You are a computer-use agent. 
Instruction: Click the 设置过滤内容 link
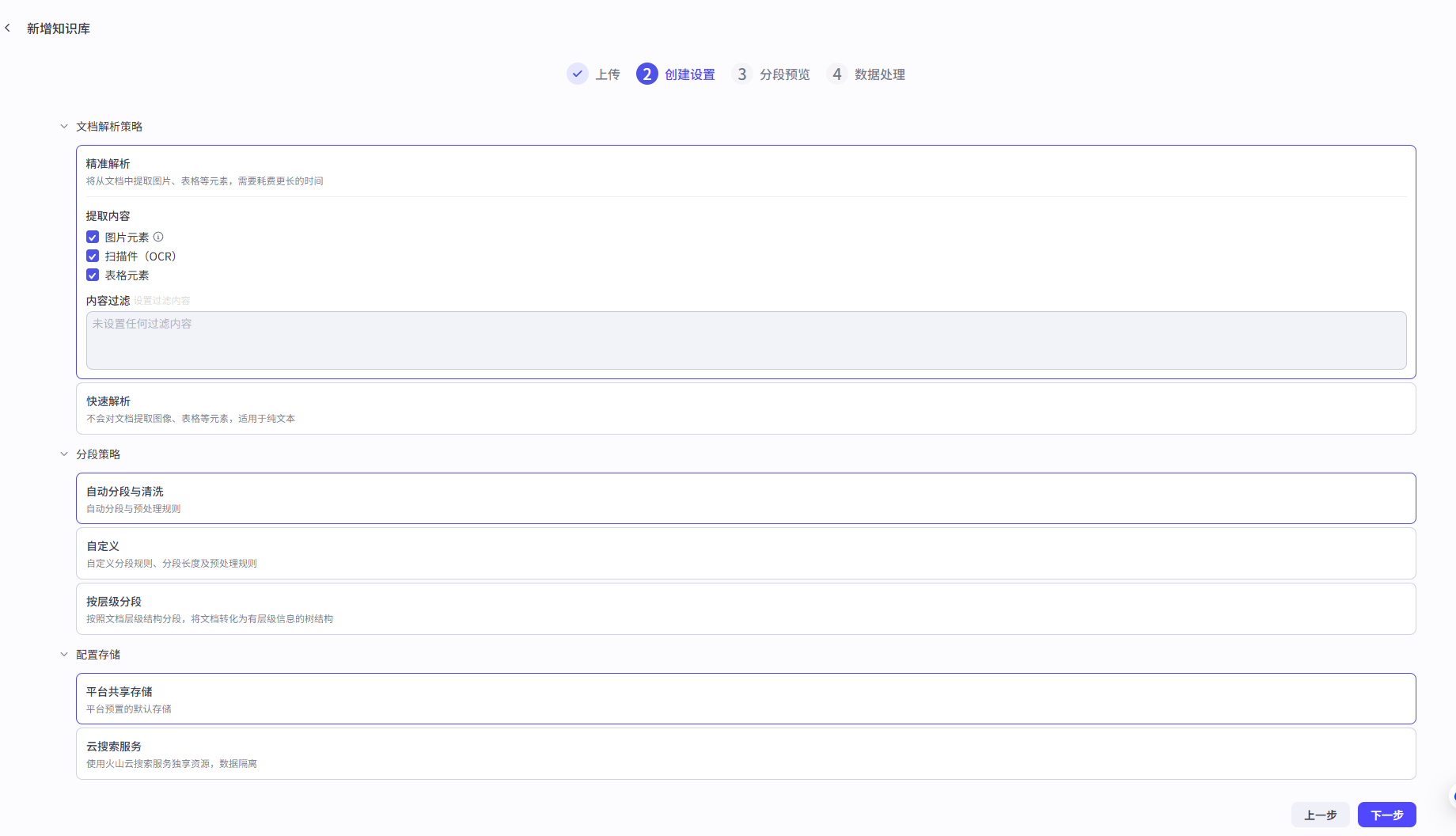pyautogui.click(x=162, y=301)
